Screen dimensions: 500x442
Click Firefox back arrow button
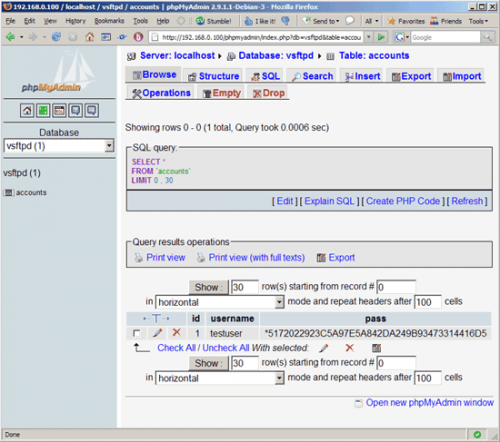tap(11, 37)
